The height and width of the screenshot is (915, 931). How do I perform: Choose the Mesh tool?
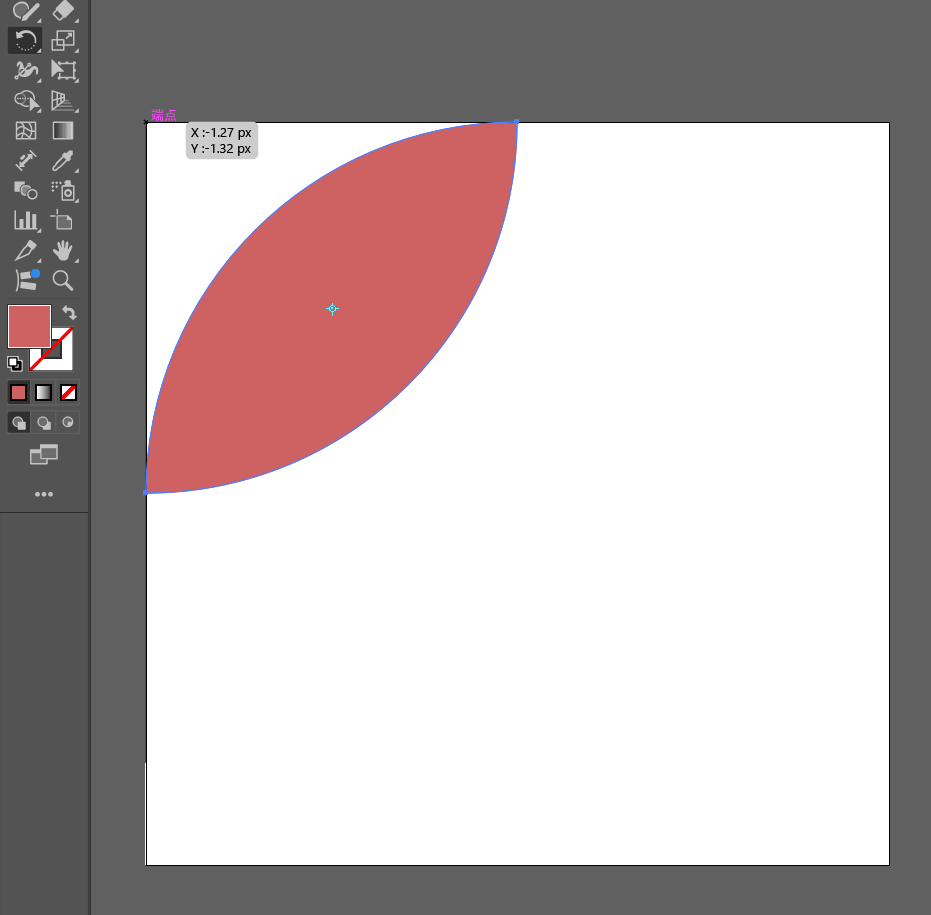tap(25, 131)
